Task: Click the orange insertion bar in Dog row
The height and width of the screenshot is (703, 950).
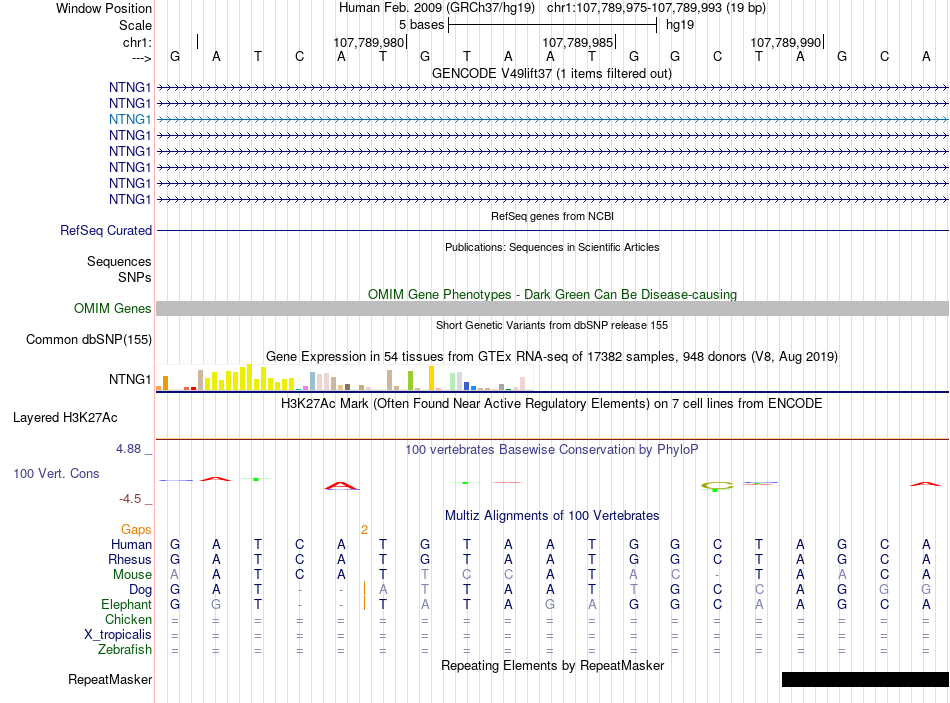Action: [x=364, y=588]
